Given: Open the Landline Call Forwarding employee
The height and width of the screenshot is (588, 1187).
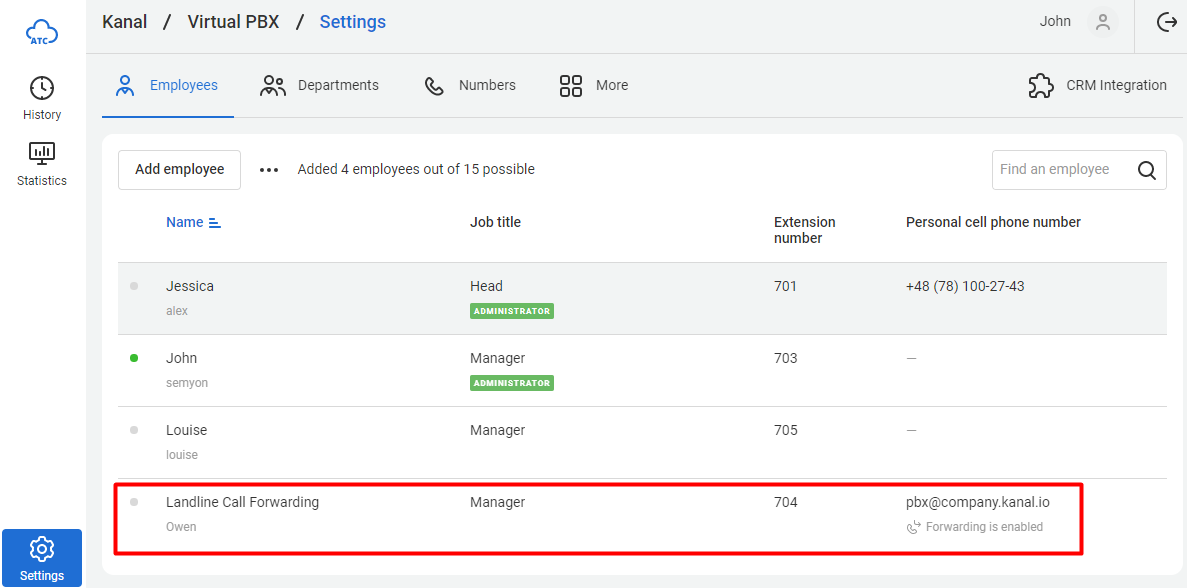Looking at the screenshot, I should [242, 502].
